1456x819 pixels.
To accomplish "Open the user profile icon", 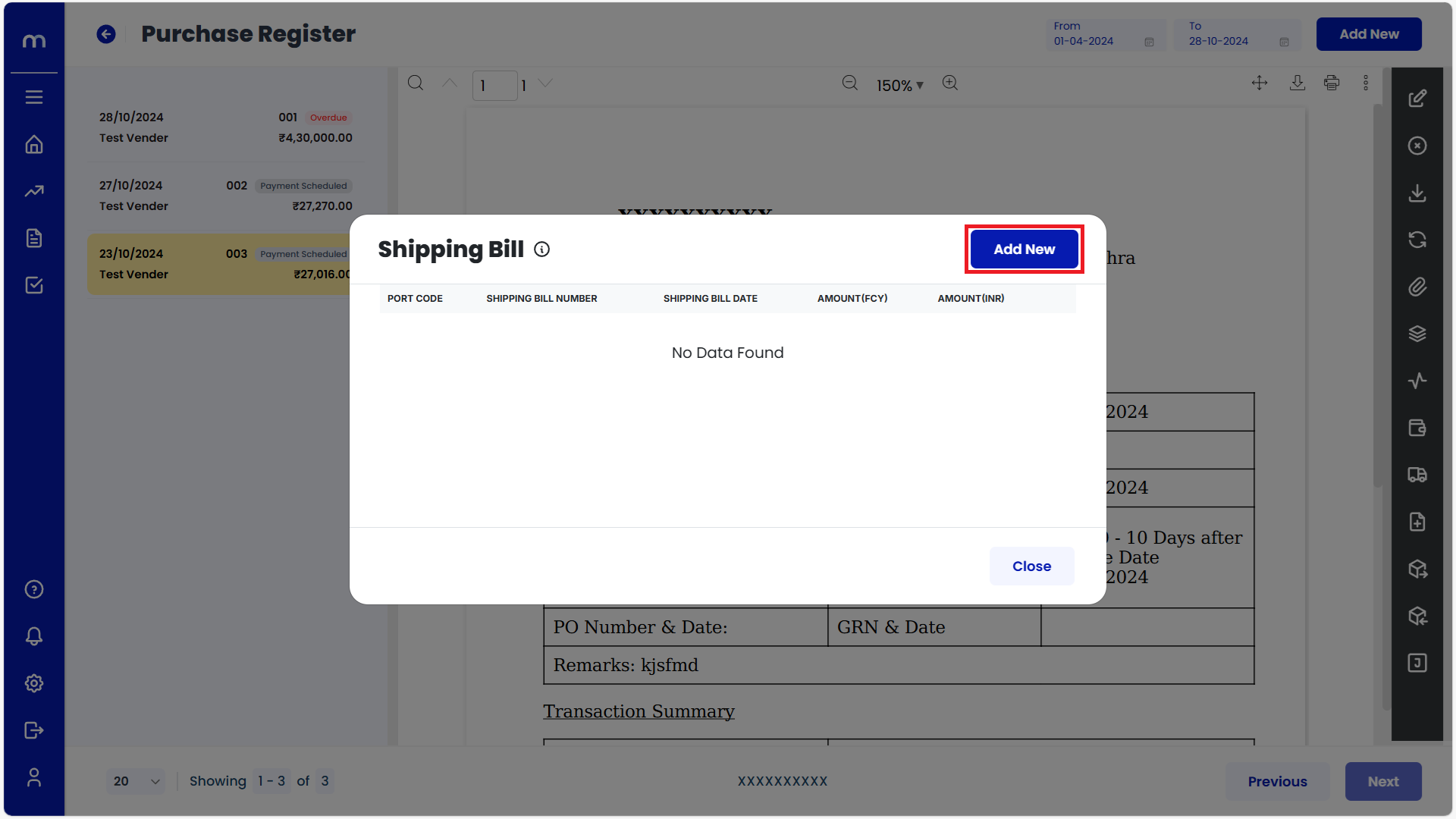I will click(34, 777).
